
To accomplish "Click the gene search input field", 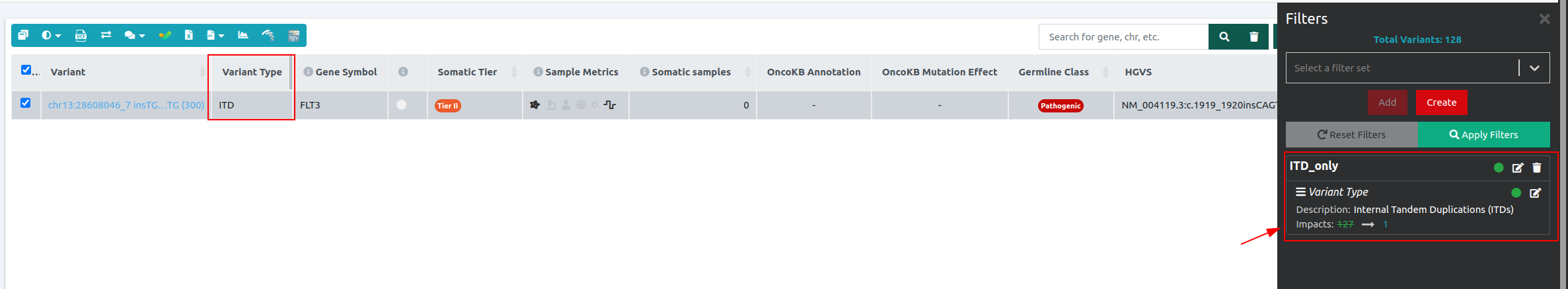I will pyautogui.click(x=1123, y=37).
